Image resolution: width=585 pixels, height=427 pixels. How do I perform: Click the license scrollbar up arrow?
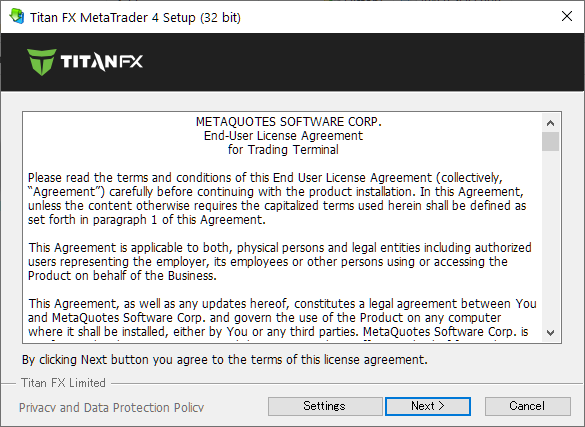click(x=550, y=123)
